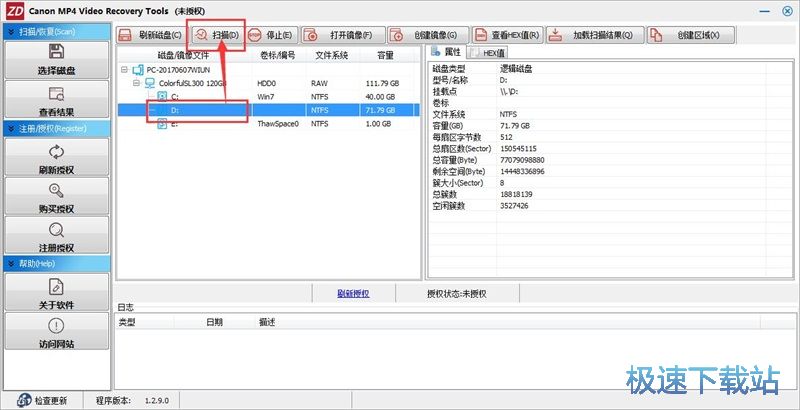Click the 文件系统 column header
Image resolution: width=800 pixels, height=410 pixels.
click(x=332, y=56)
